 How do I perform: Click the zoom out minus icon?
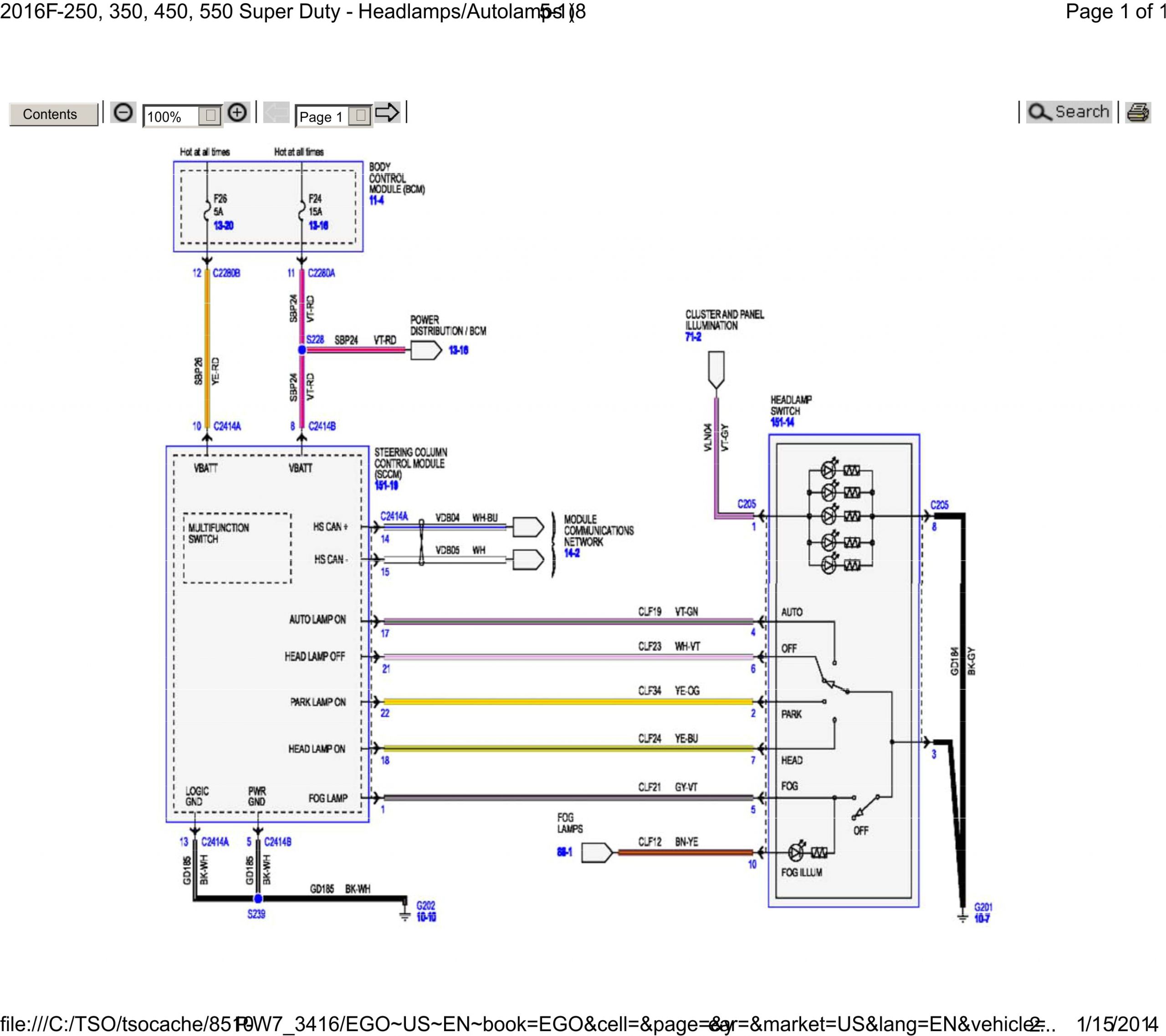tap(123, 112)
